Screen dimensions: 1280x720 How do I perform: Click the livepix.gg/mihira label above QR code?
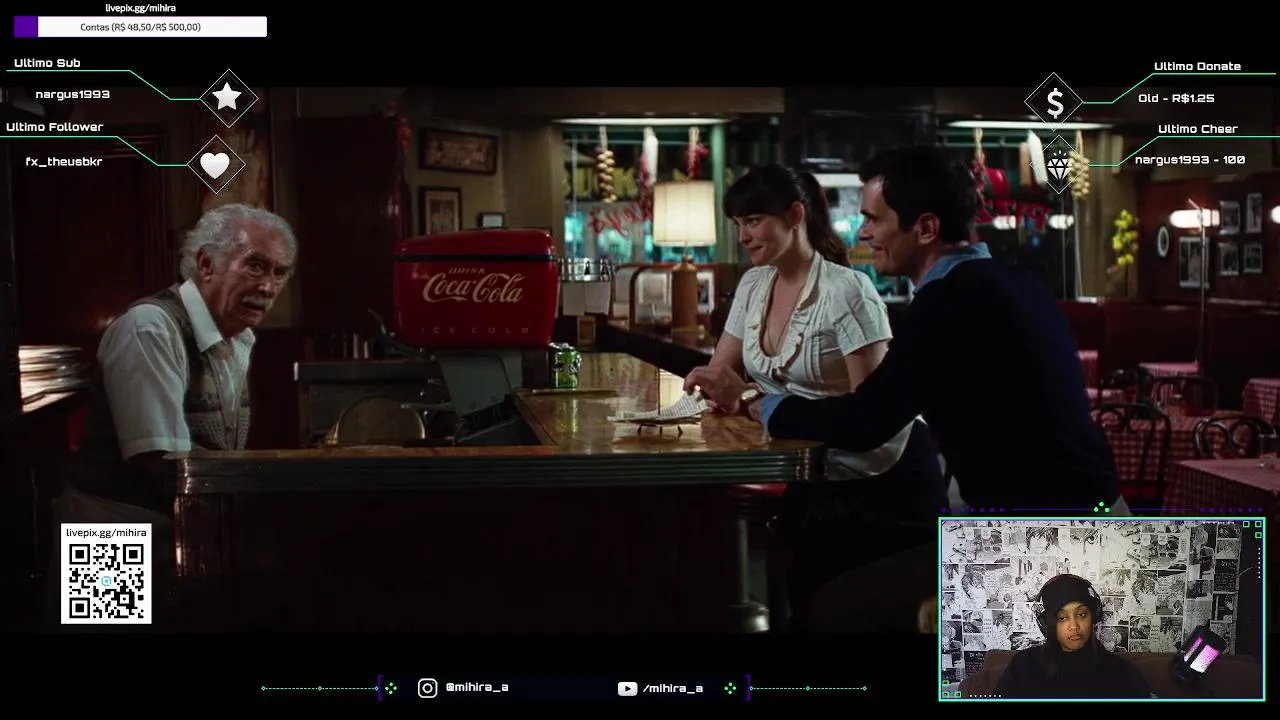(x=106, y=533)
